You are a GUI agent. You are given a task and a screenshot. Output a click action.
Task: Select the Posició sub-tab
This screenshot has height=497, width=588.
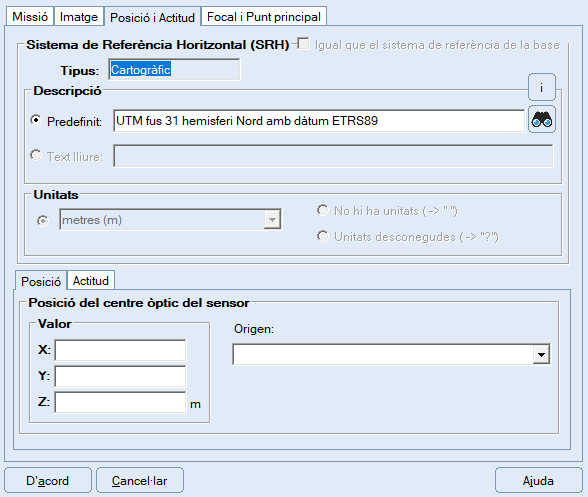pos(41,281)
